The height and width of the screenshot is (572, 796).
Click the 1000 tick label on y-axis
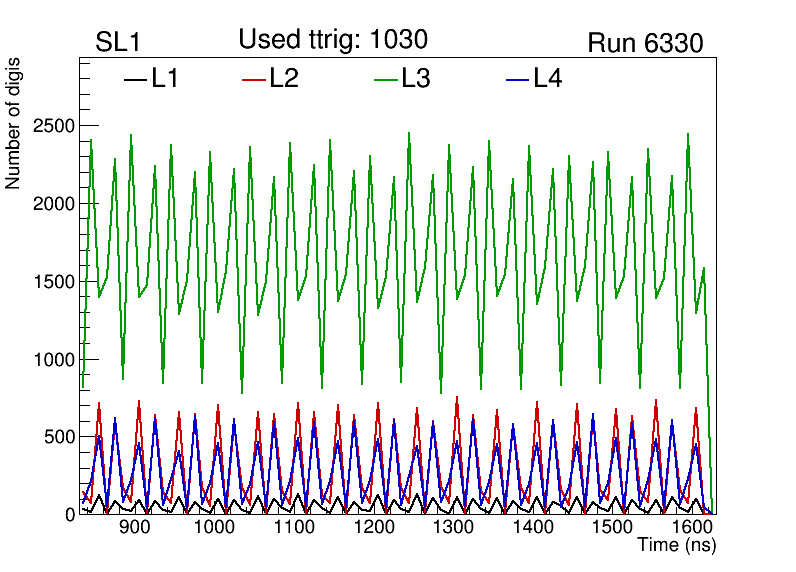pos(52,360)
